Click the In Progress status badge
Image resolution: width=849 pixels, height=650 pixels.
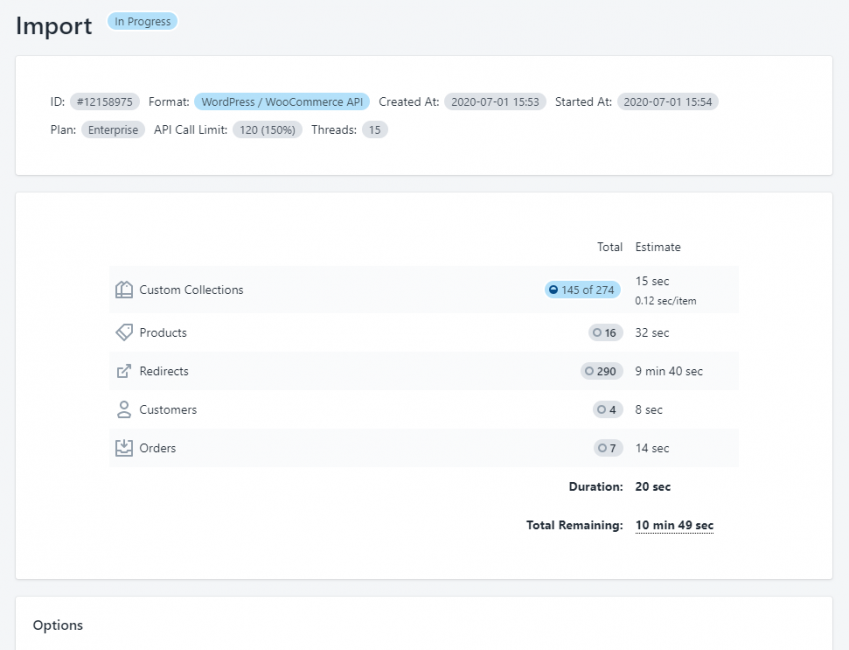pos(141,20)
